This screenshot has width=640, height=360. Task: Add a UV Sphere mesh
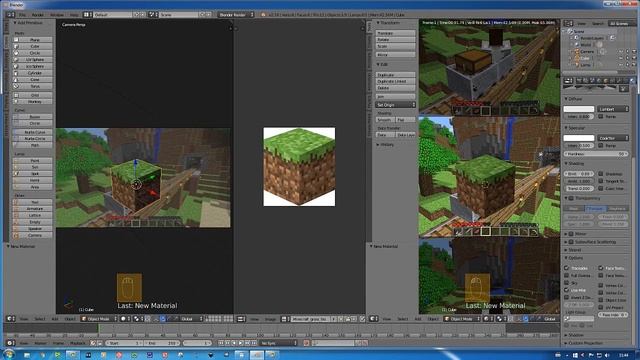pyautogui.click(x=33, y=60)
